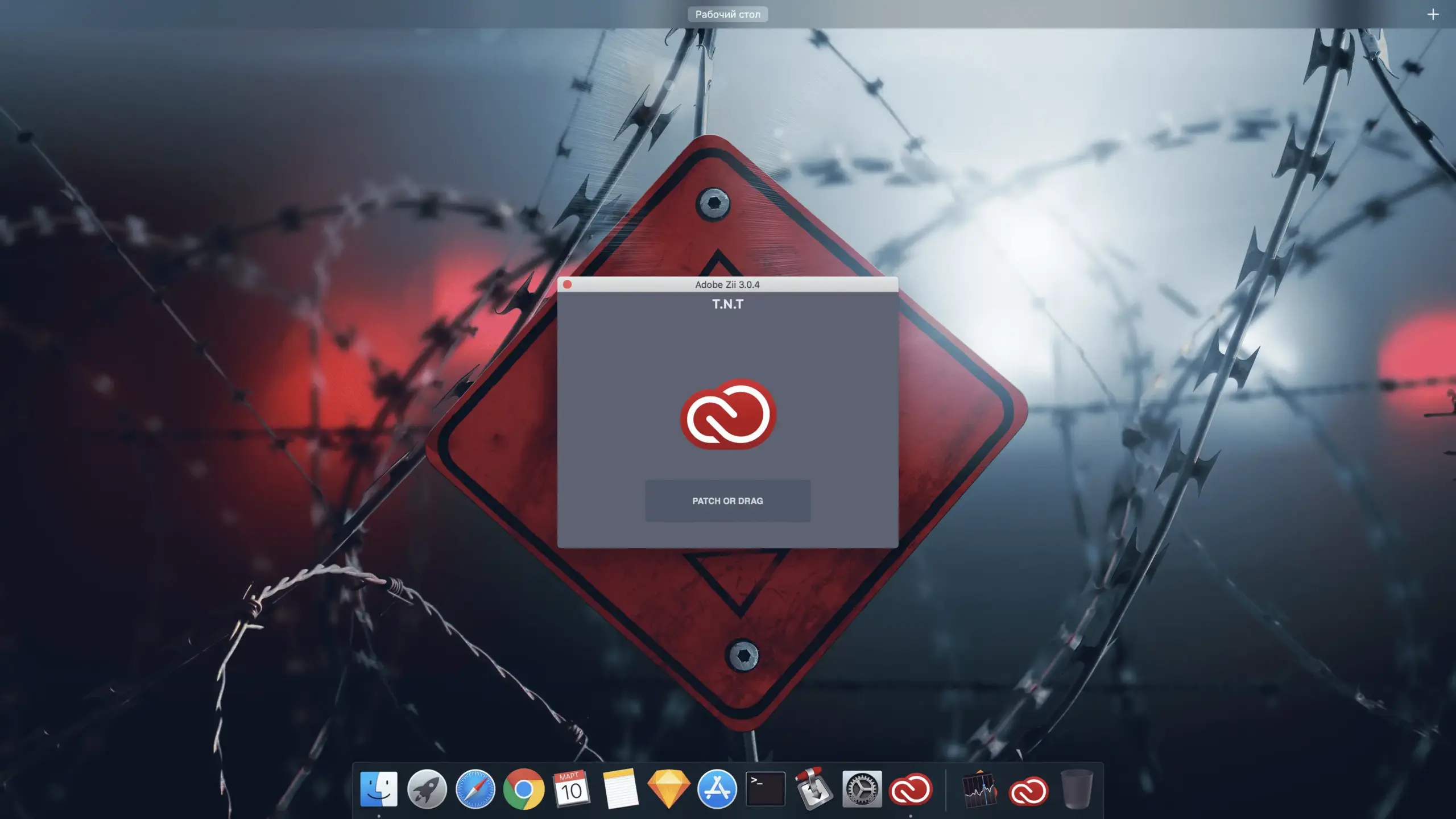Launch Sketch diamond icon in the dock

[x=668, y=789]
